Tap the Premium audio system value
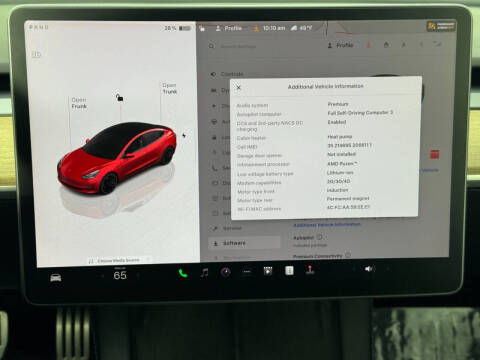The height and width of the screenshot is (360, 480). click(x=338, y=104)
